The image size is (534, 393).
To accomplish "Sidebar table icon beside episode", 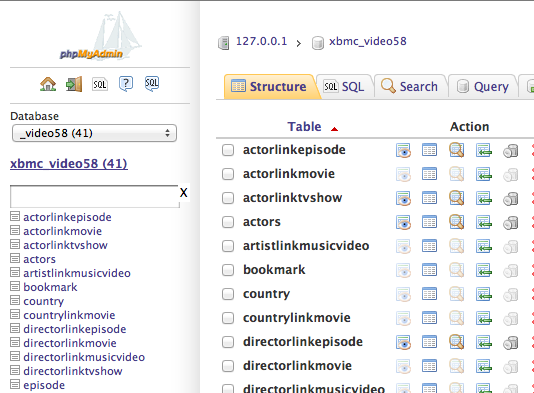I will [x=15, y=384].
